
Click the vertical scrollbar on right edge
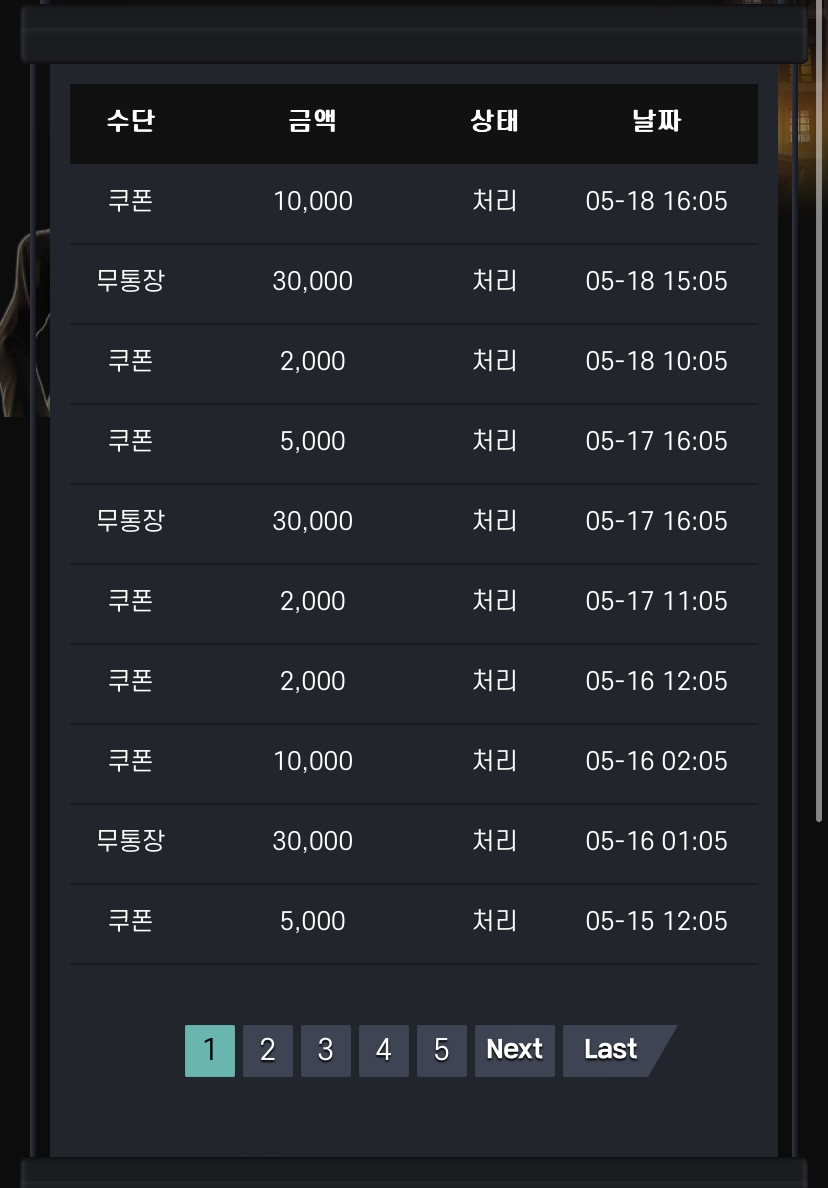point(819,411)
